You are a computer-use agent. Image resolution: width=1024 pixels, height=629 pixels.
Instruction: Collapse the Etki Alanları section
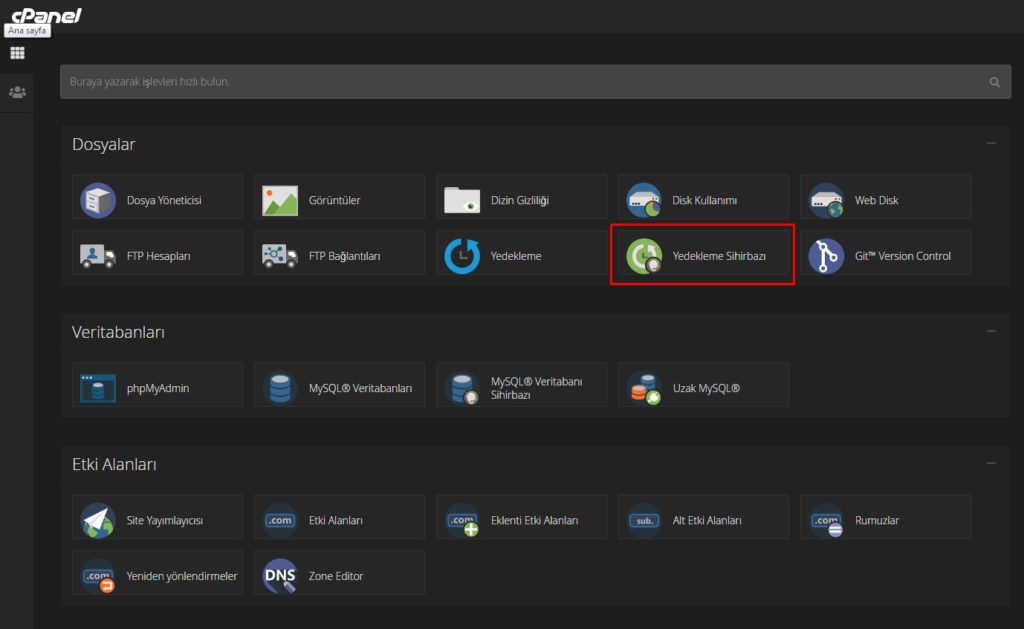click(991, 463)
